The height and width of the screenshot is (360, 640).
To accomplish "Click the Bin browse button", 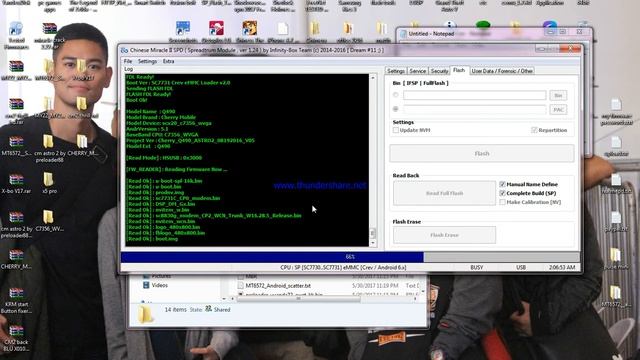I will pos(558,95).
